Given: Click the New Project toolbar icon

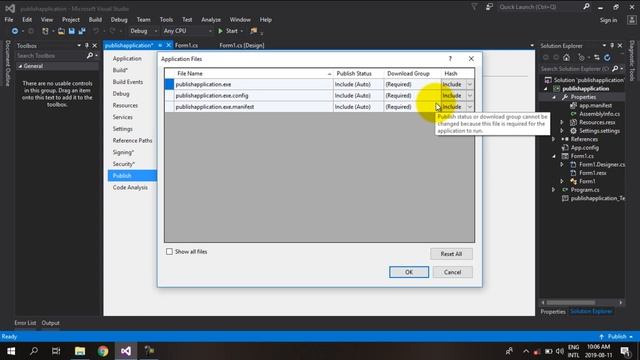Looking at the screenshot, I should (x=45, y=31).
